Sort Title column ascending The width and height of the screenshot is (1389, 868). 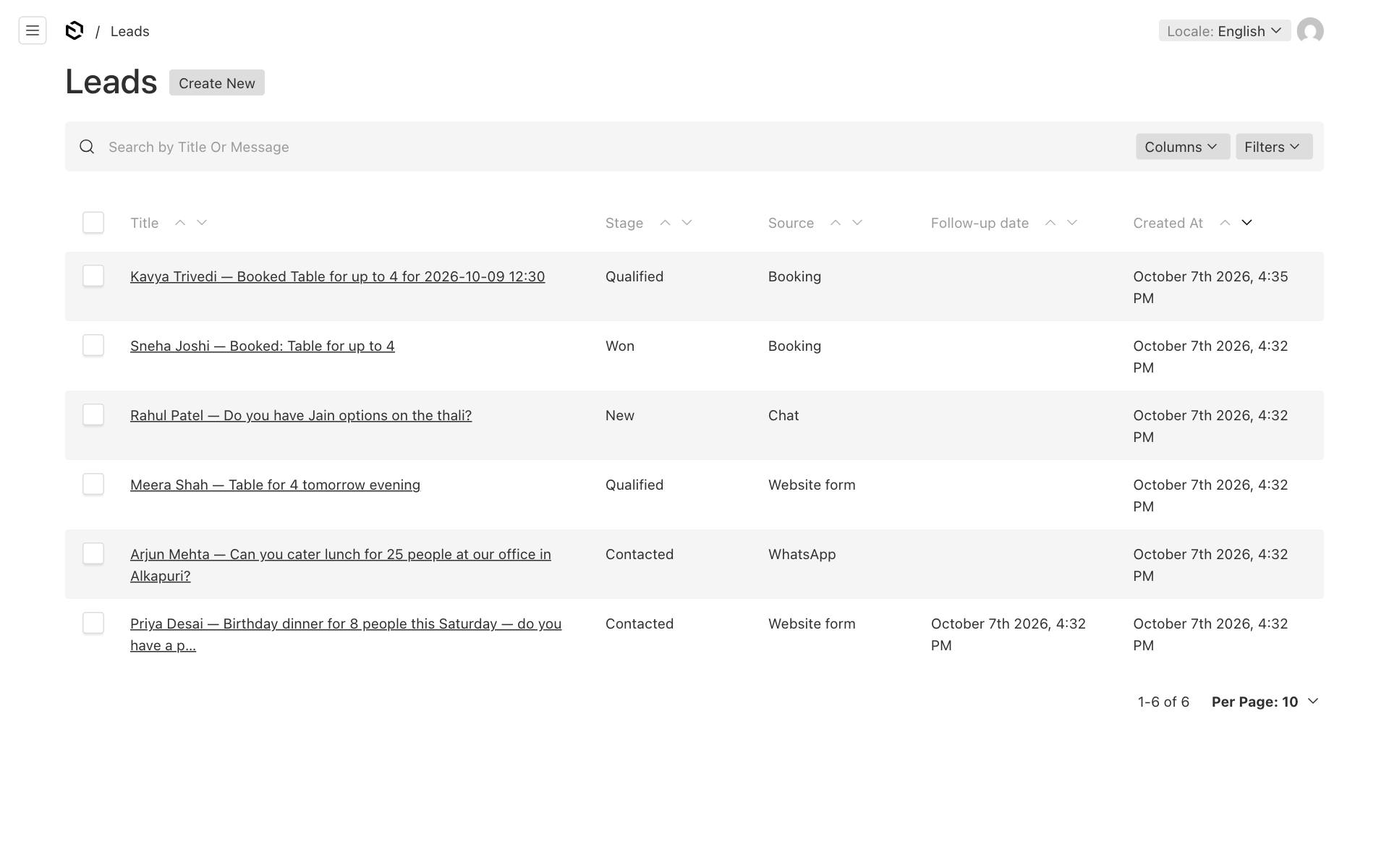pos(180,223)
